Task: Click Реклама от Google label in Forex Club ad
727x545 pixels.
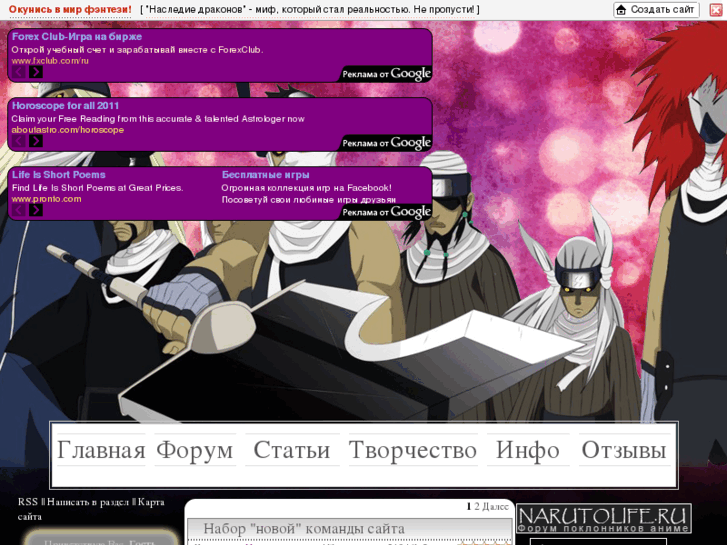Action: [x=387, y=74]
